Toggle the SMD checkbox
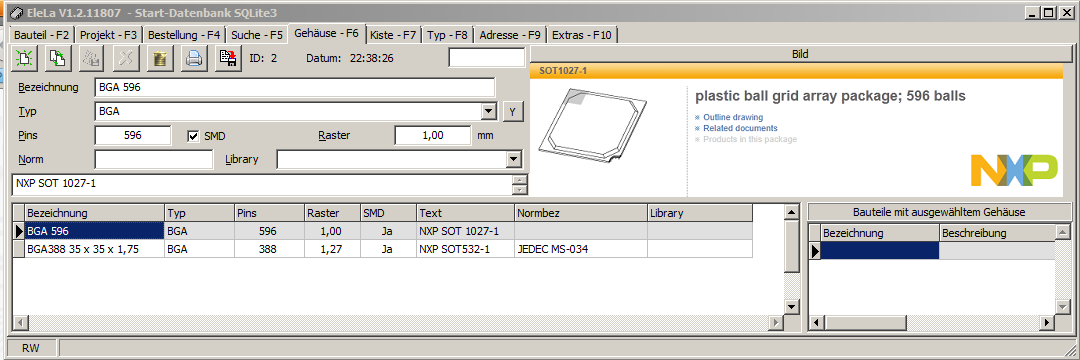The image size is (1080, 360). coord(194,136)
